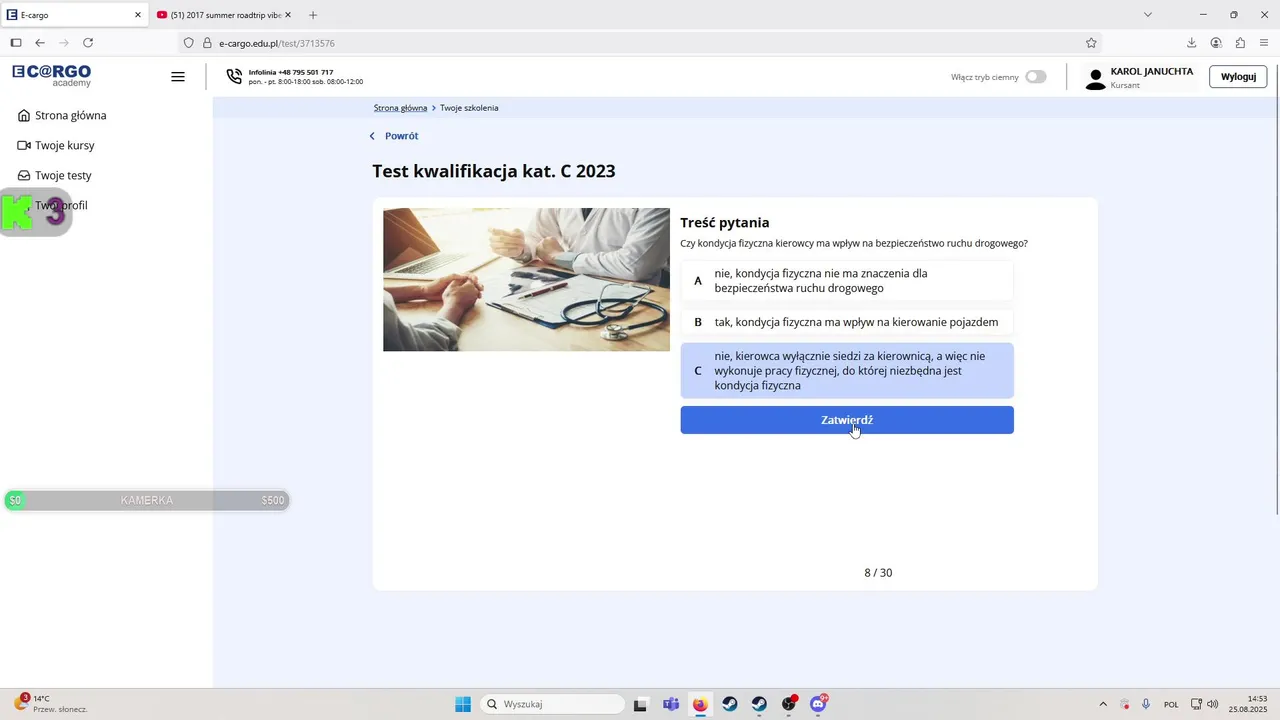Screen dimensions: 1280x720
Task: Close the 2017 summer roadtrip YouTube tab
Action: click(x=288, y=15)
